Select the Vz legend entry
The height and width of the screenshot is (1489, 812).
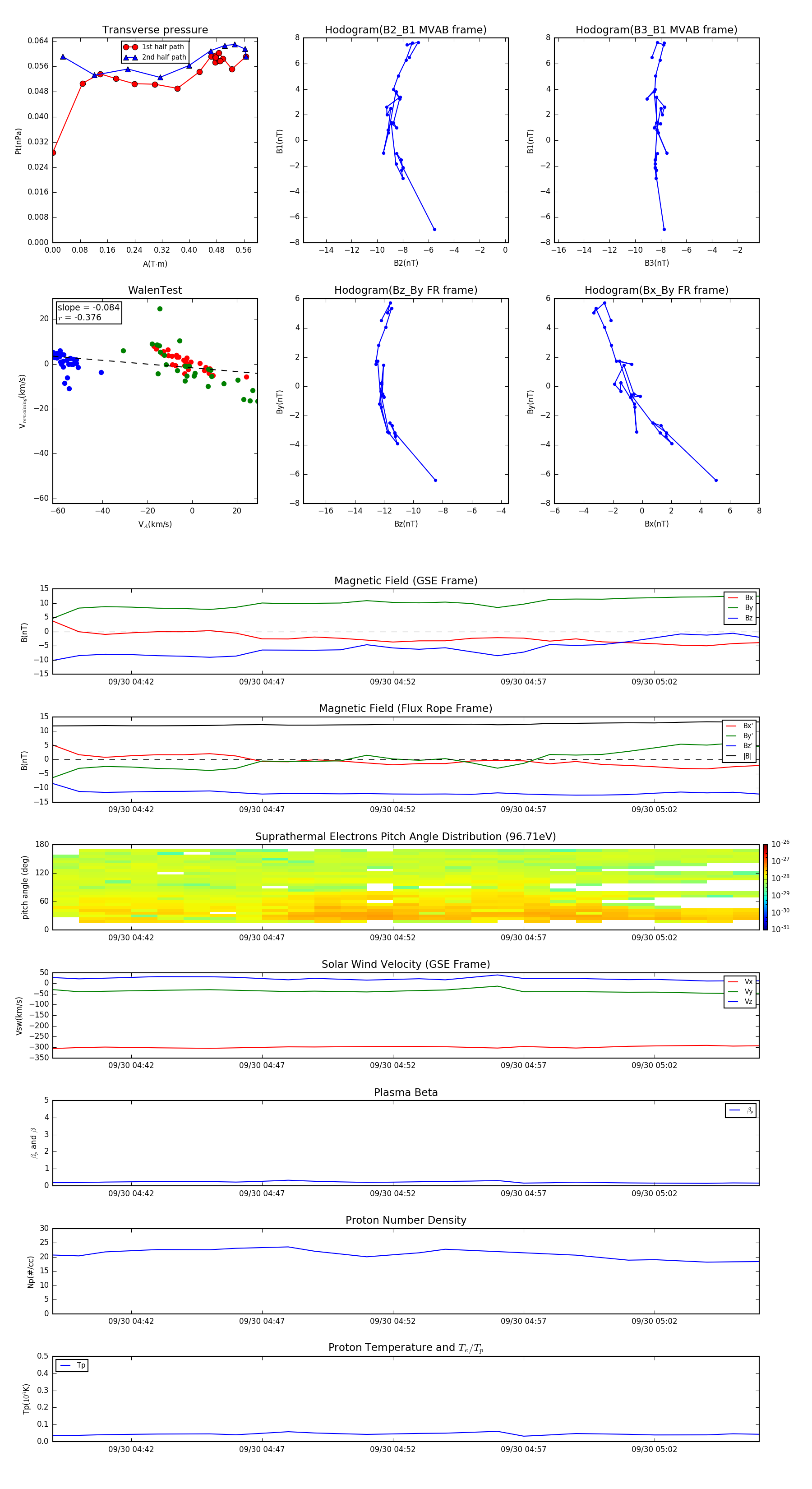(740, 1002)
